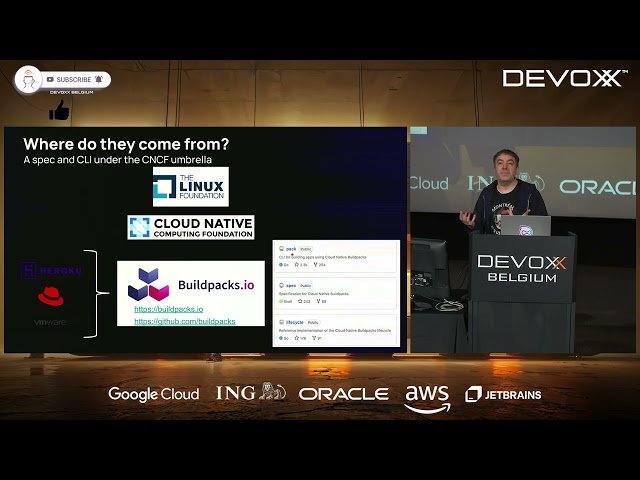Screen dimensions: 640x480
Task: Click the star count on pack repository
Action: pyautogui.click(x=304, y=264)
